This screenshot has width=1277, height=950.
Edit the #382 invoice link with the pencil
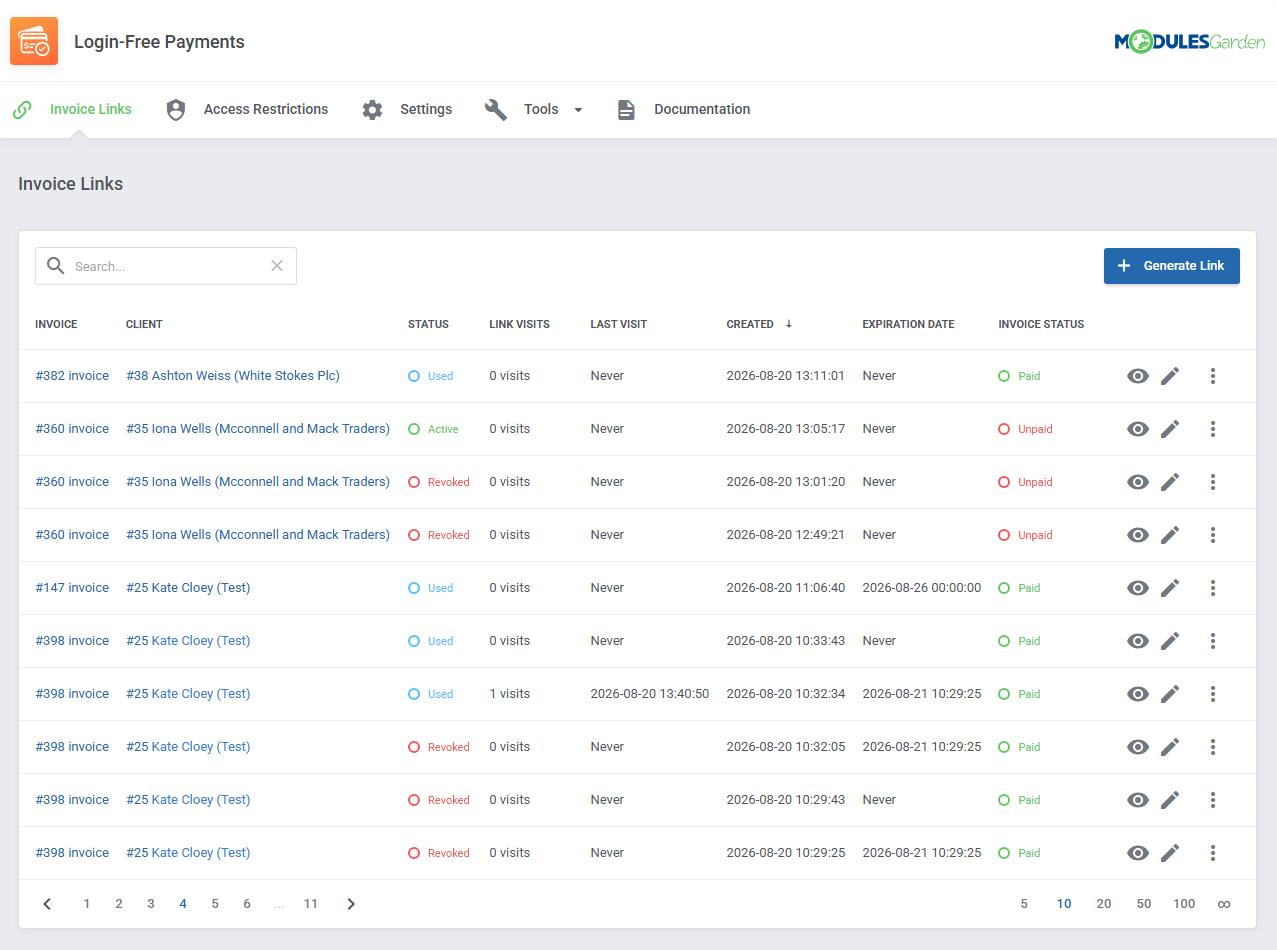pyautogui.click(x=1170, y=376)
